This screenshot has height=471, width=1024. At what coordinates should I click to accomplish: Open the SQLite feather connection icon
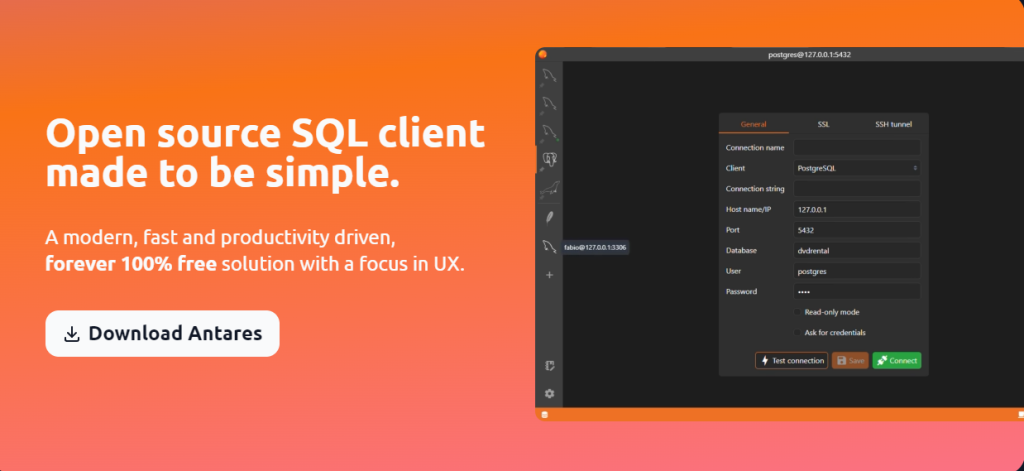click(x=549, y=218)
